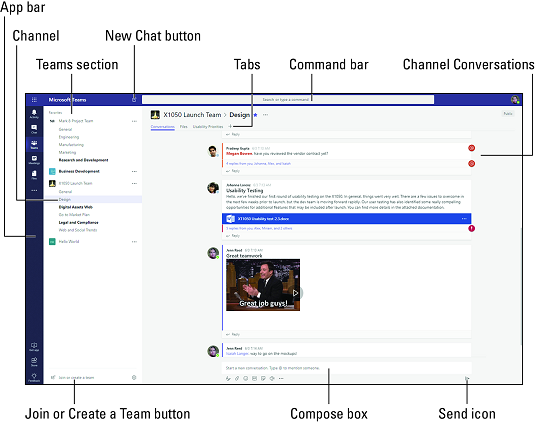This screenshot has height=422, width=535.
Task: Select Engineering channel
Action: tap(69, 137)
